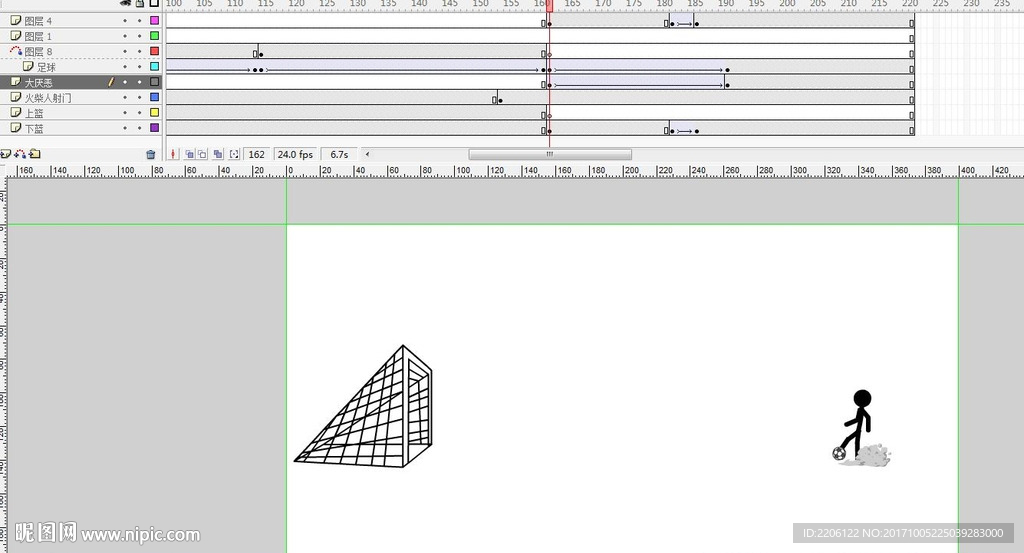Click the trash icon to delete layer

(x=151, y=155)
